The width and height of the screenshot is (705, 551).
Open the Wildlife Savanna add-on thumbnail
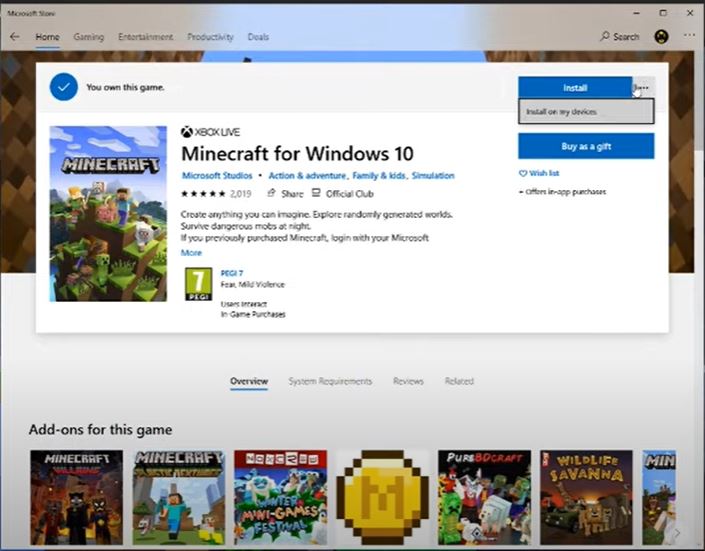pyautogui.click(x=586, y=497)
